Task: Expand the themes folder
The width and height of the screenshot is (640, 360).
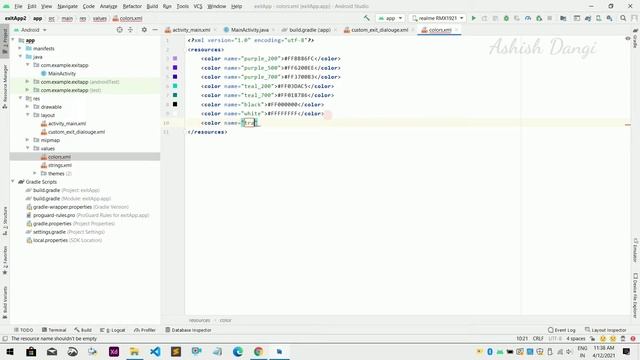Action: (x=35, y=173)
